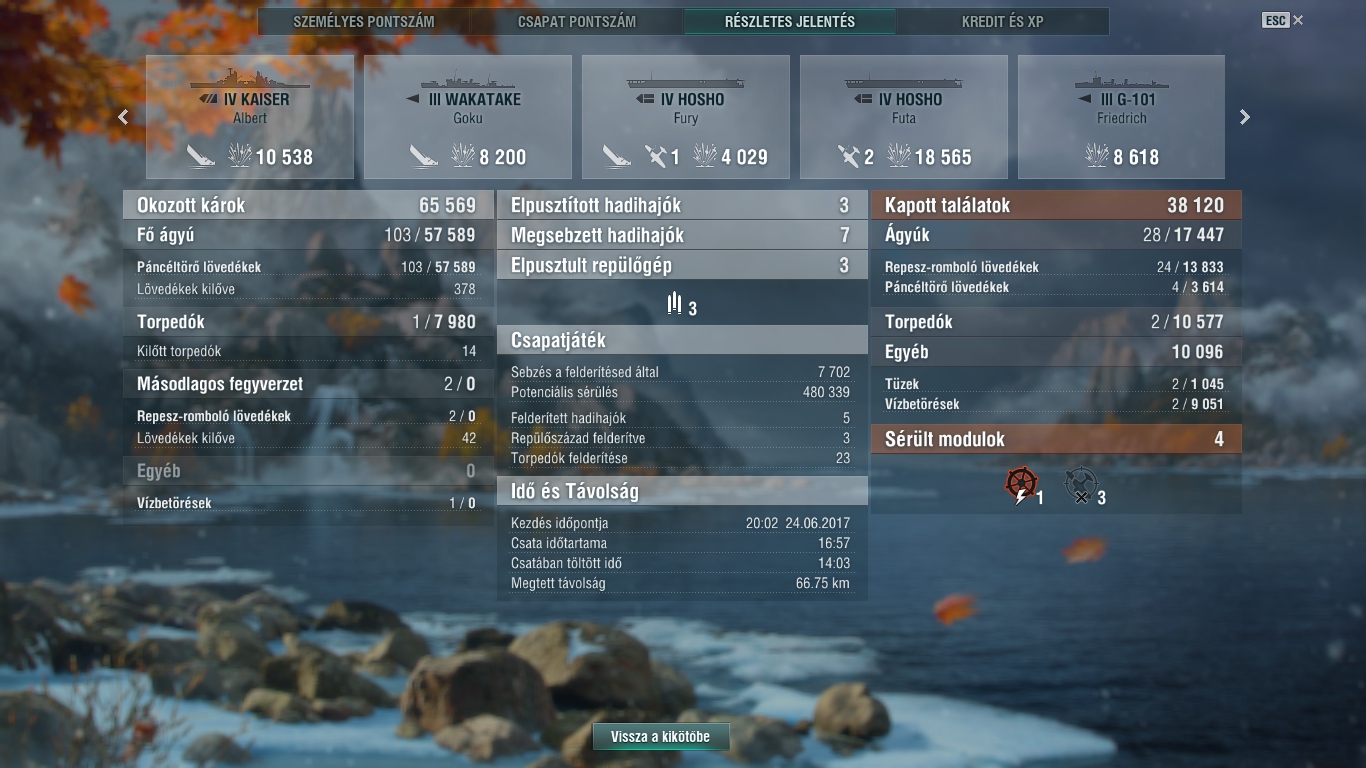Click the damaged steering gear module icon
The height and width of the screenshot is (768, 1366).
point(1021,484)
